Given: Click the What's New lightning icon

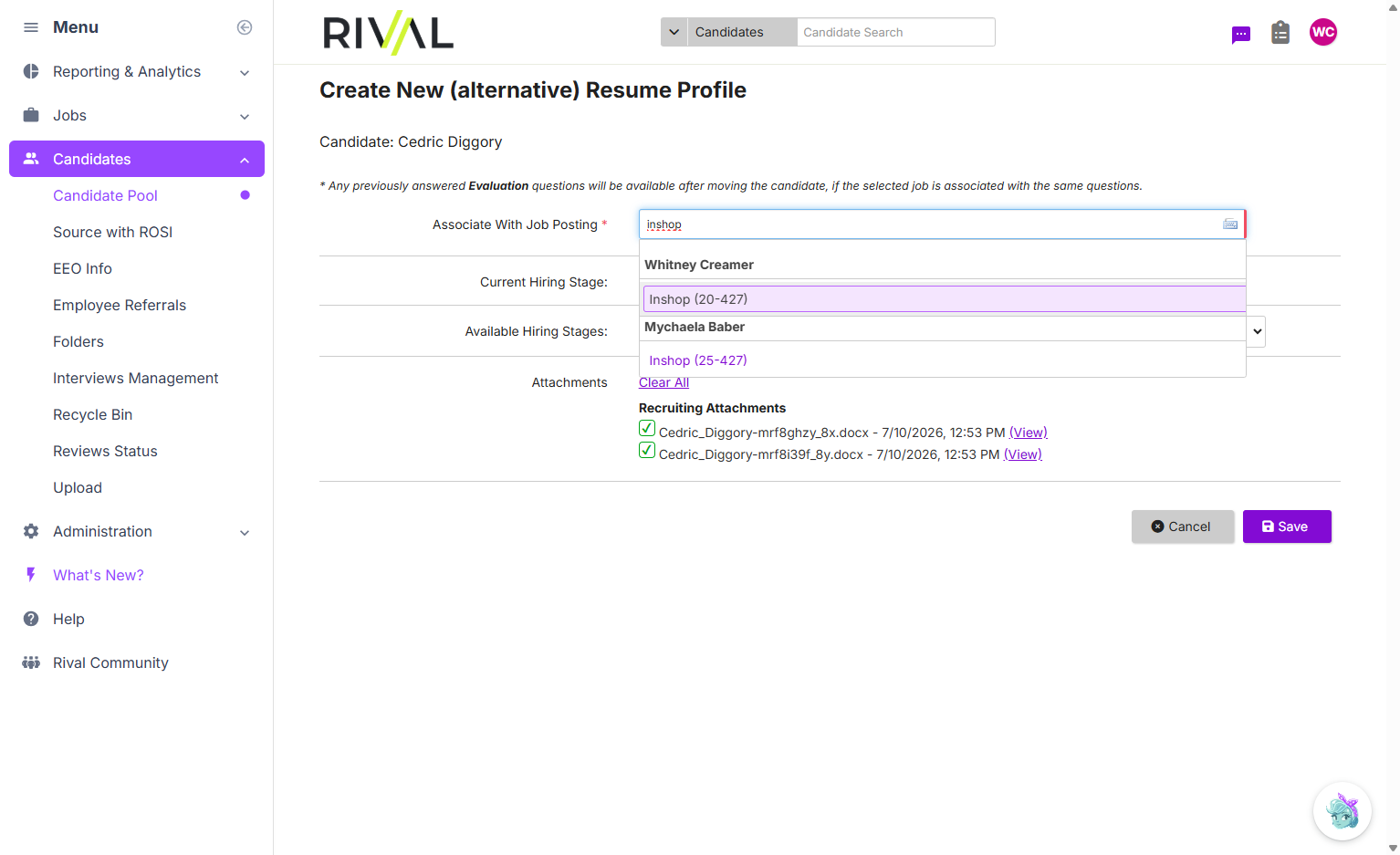Looking at the screenshot, I should tap(31, 575).
